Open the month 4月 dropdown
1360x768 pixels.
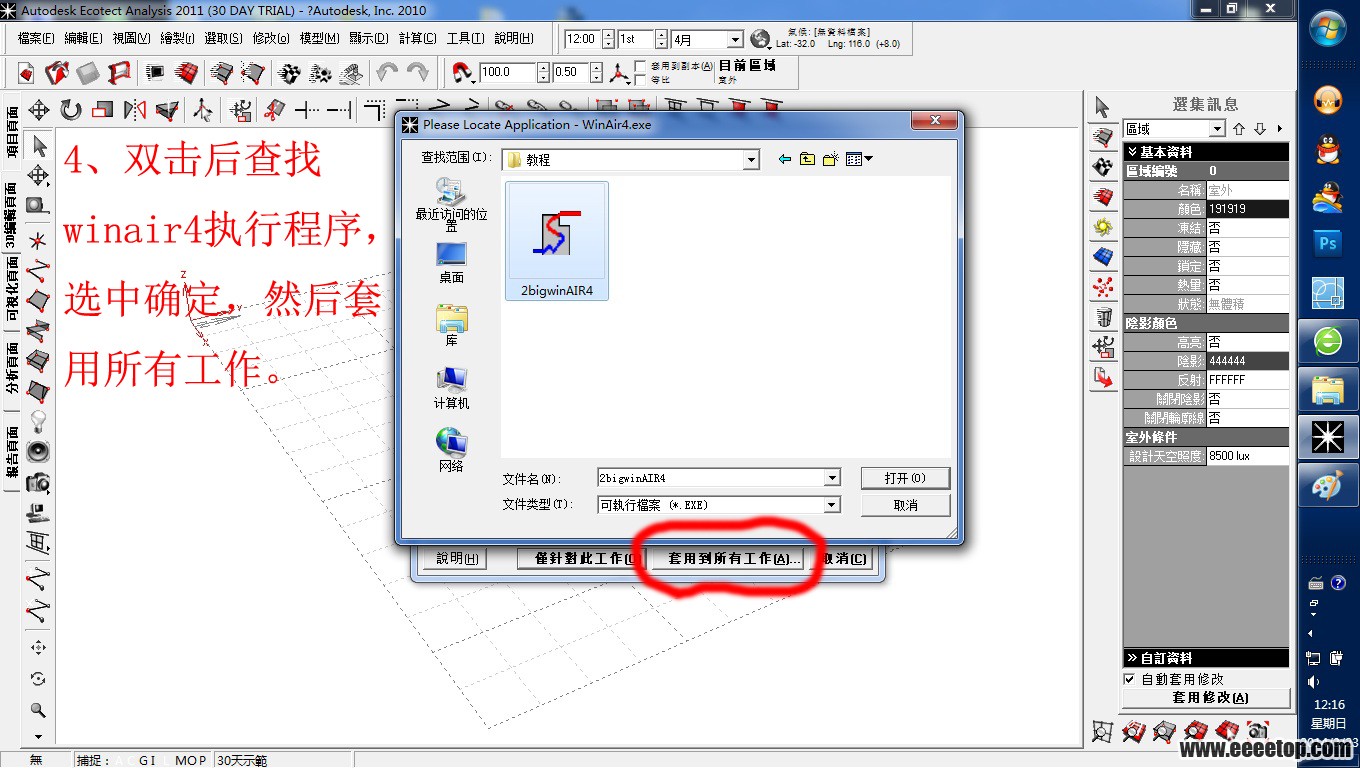[x=735, y=39]
